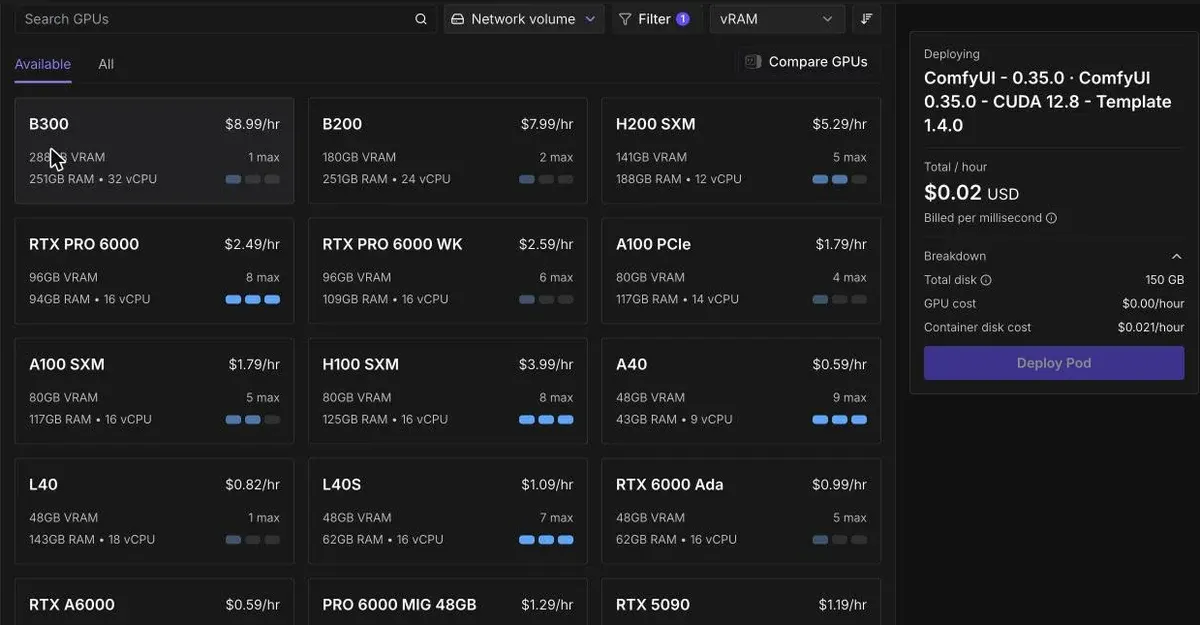Select the H200 SXM GPU card
Viewport: 1200px width, 625px height.
tap(741, 151)
